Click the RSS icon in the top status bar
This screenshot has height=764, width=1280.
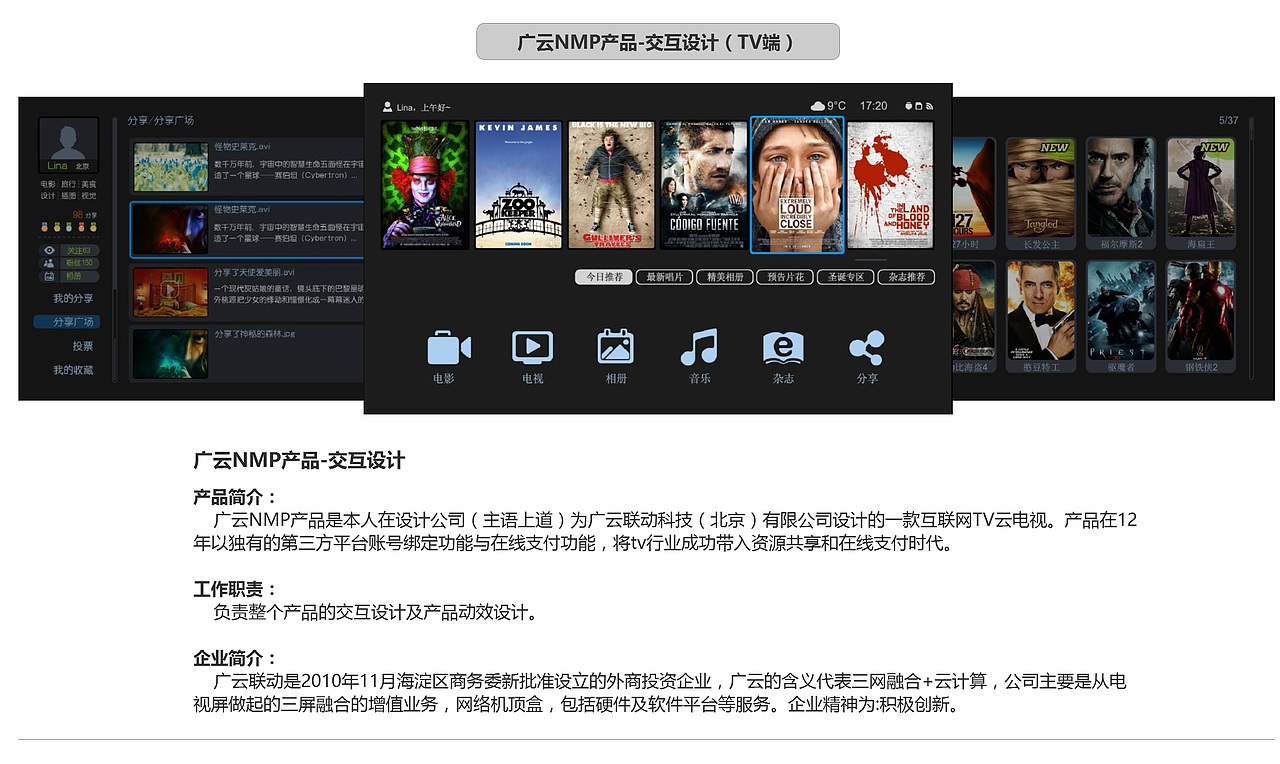928,104
